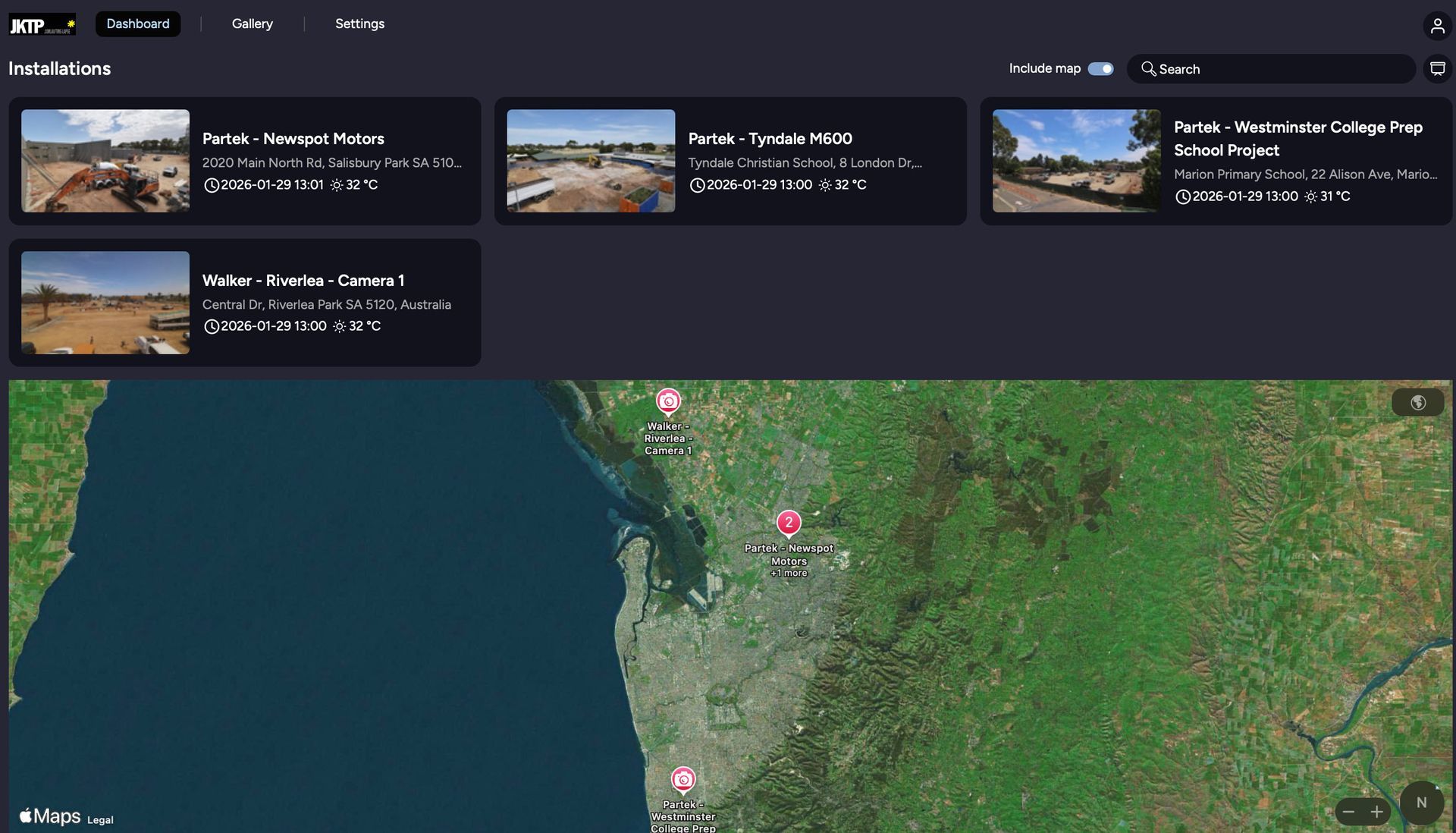Open the cluster pin showing 2 installations
The height and width of the screenshot is (833, 1456).
(x=789, y=523)
